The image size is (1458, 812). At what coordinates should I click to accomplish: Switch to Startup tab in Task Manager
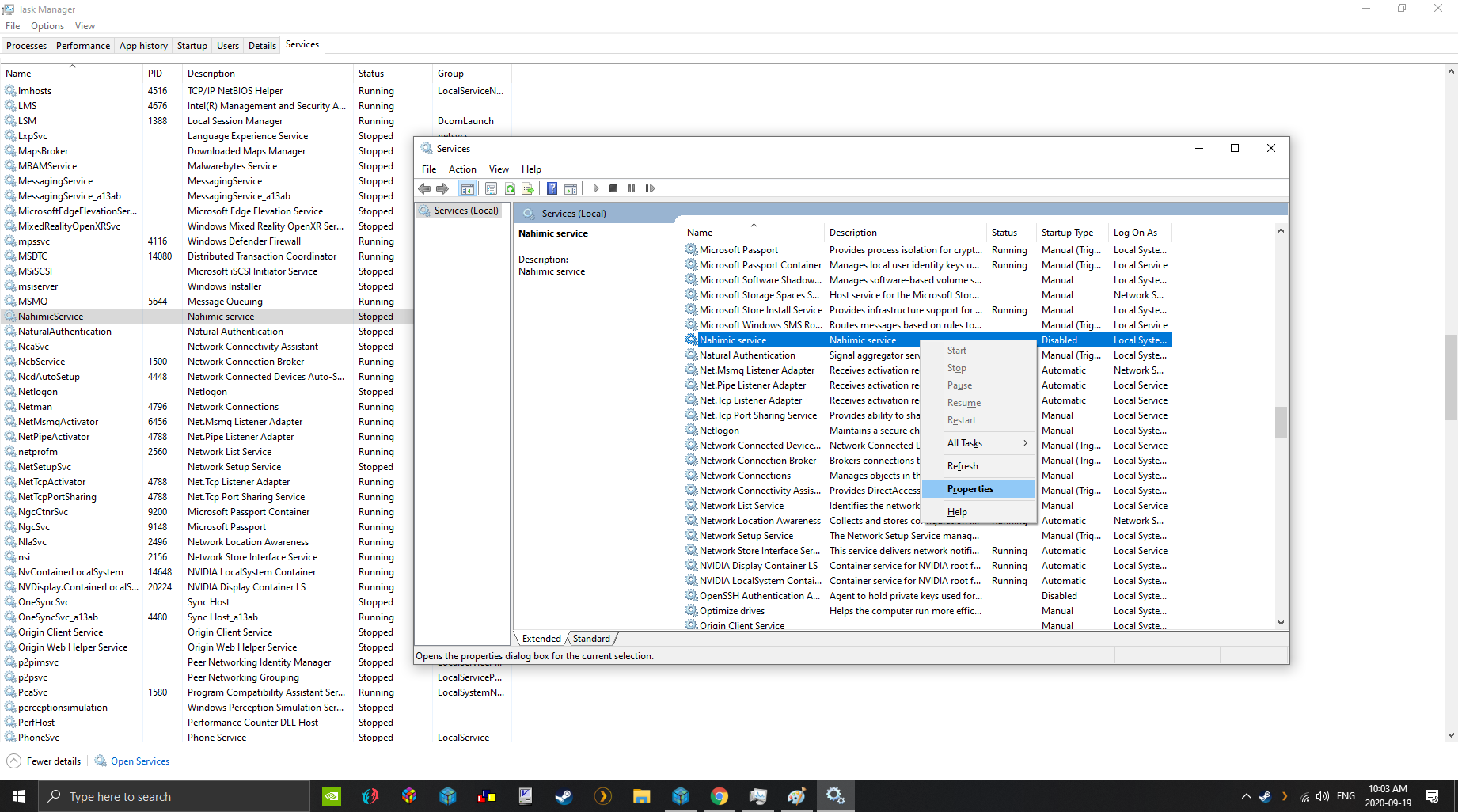(x=192, y=46)
